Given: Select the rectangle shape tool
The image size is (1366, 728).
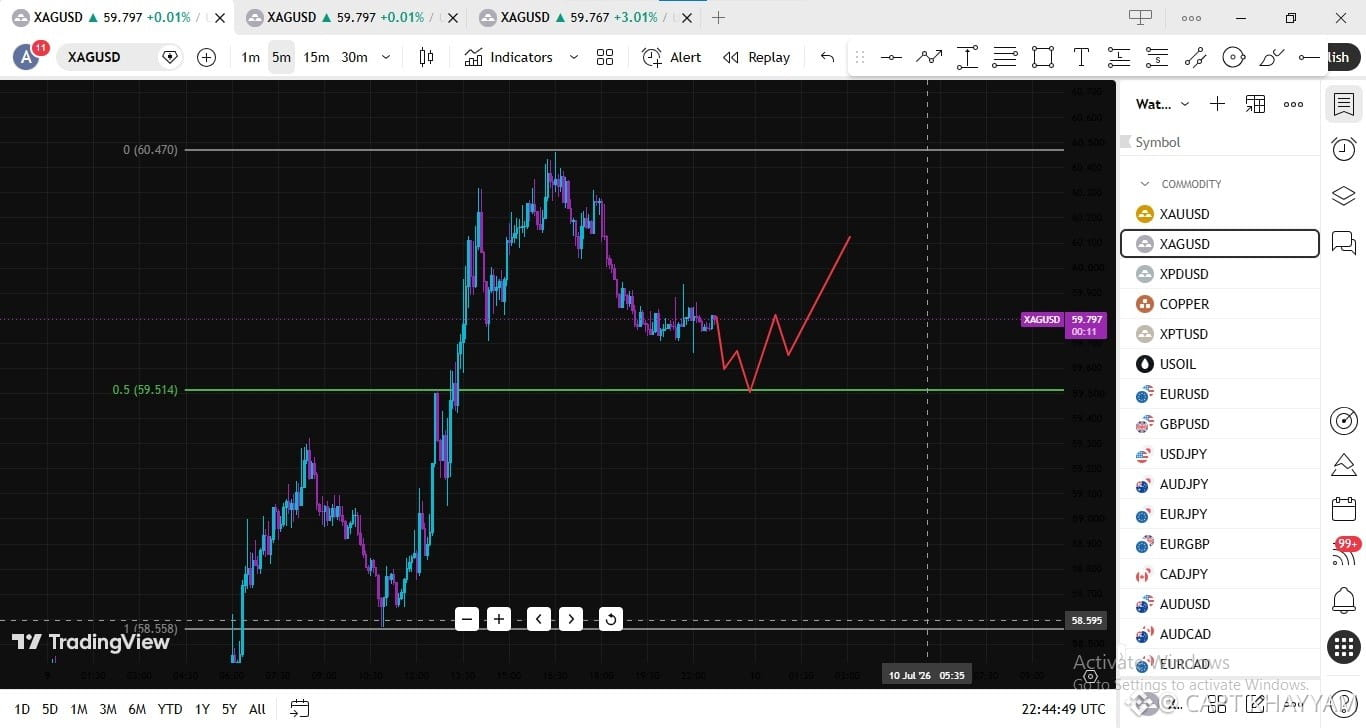Looking at the screenshot, I should [x=1043, y=57].
